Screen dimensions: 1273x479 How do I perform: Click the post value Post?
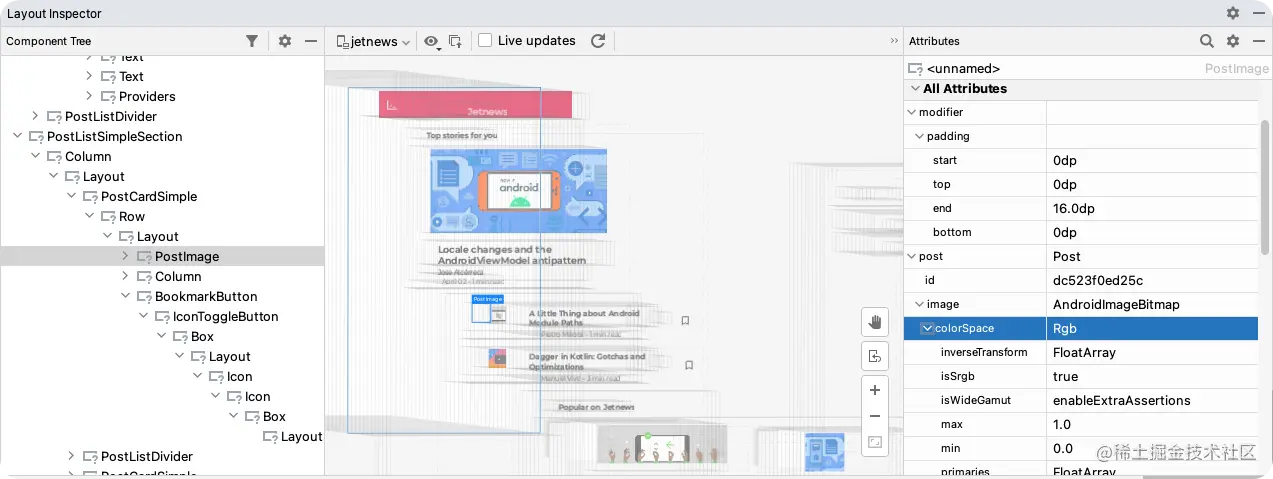(1067, 256)
